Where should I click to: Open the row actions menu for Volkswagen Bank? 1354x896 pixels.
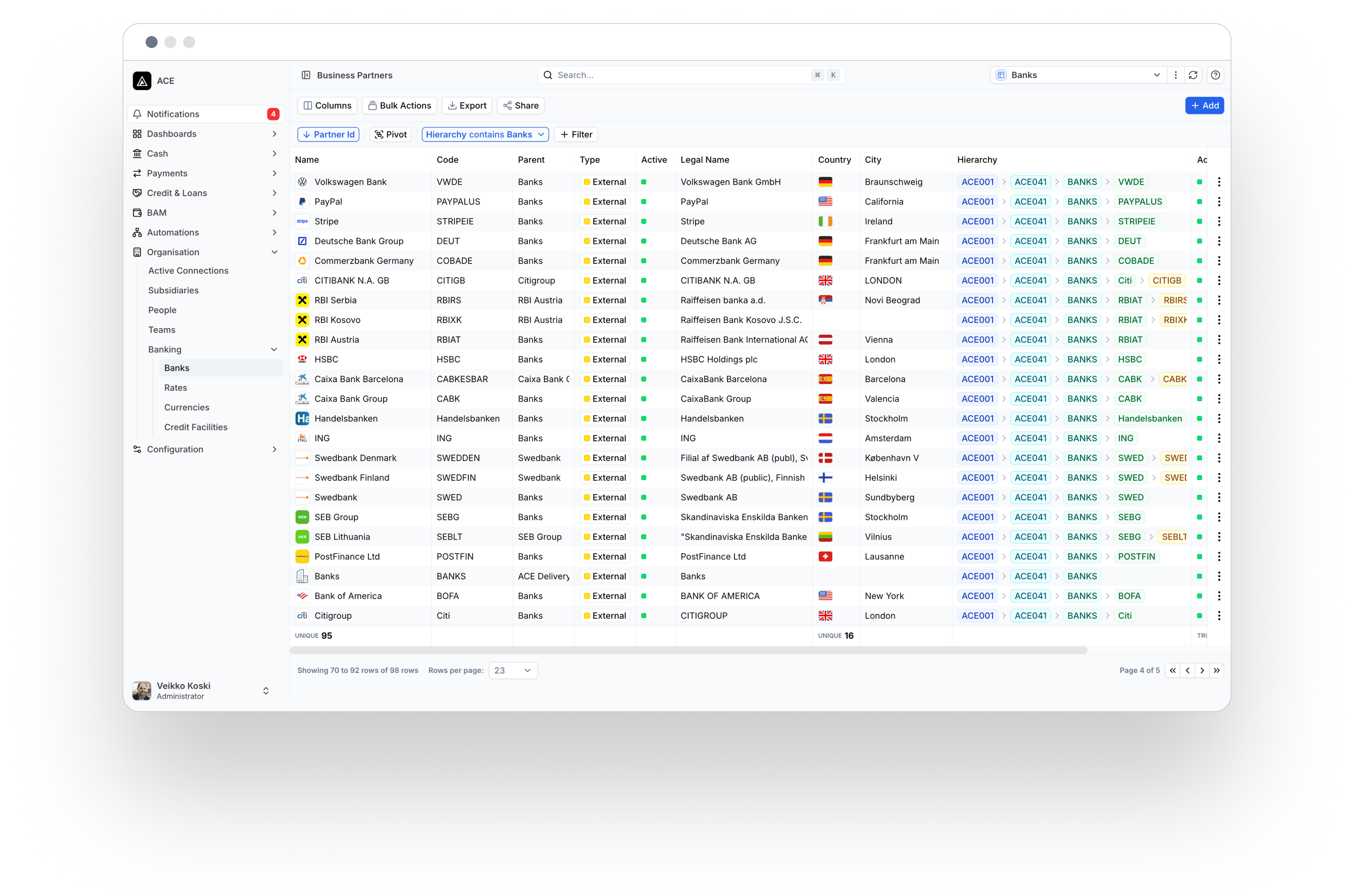click(1218, 182)
